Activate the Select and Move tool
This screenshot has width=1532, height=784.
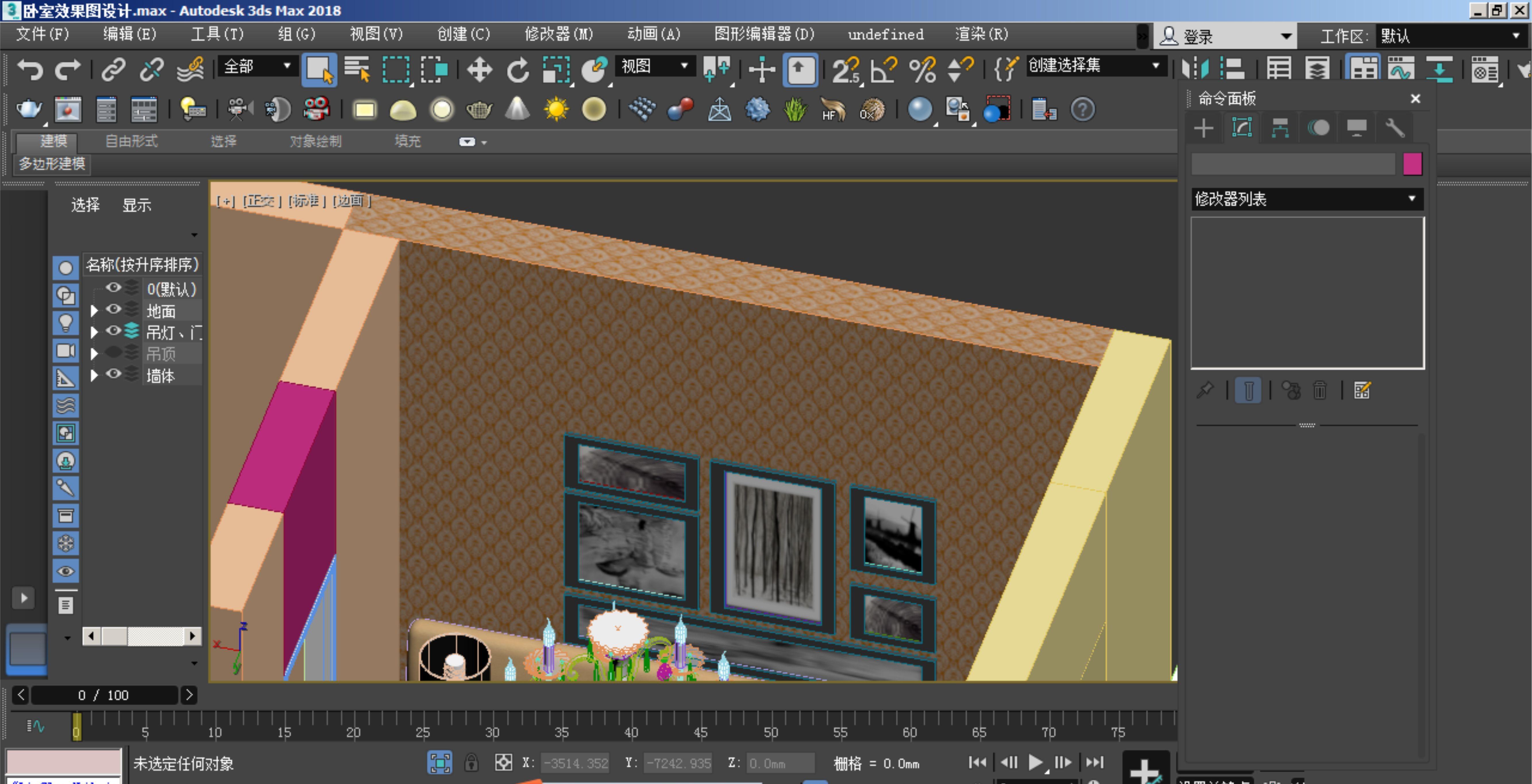[x=479, y=69]
